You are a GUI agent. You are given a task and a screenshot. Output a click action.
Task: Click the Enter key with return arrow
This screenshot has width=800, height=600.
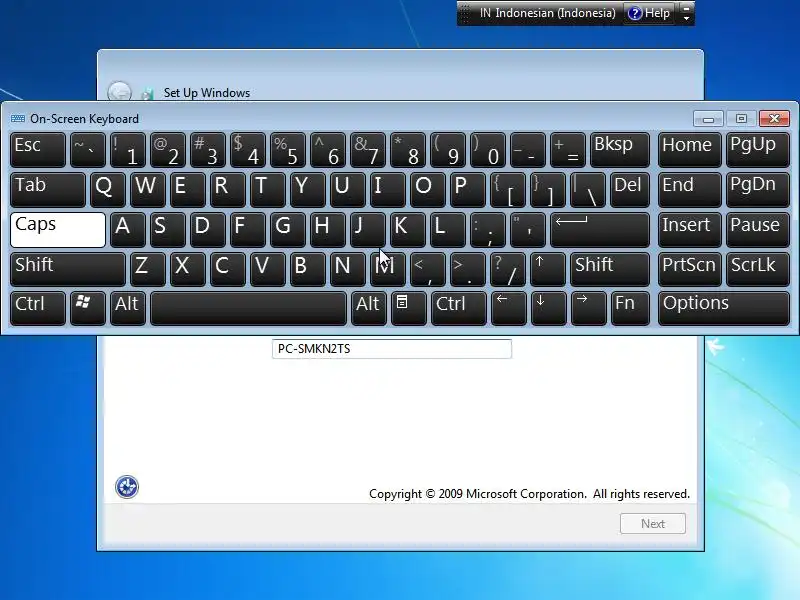[600, 230]
